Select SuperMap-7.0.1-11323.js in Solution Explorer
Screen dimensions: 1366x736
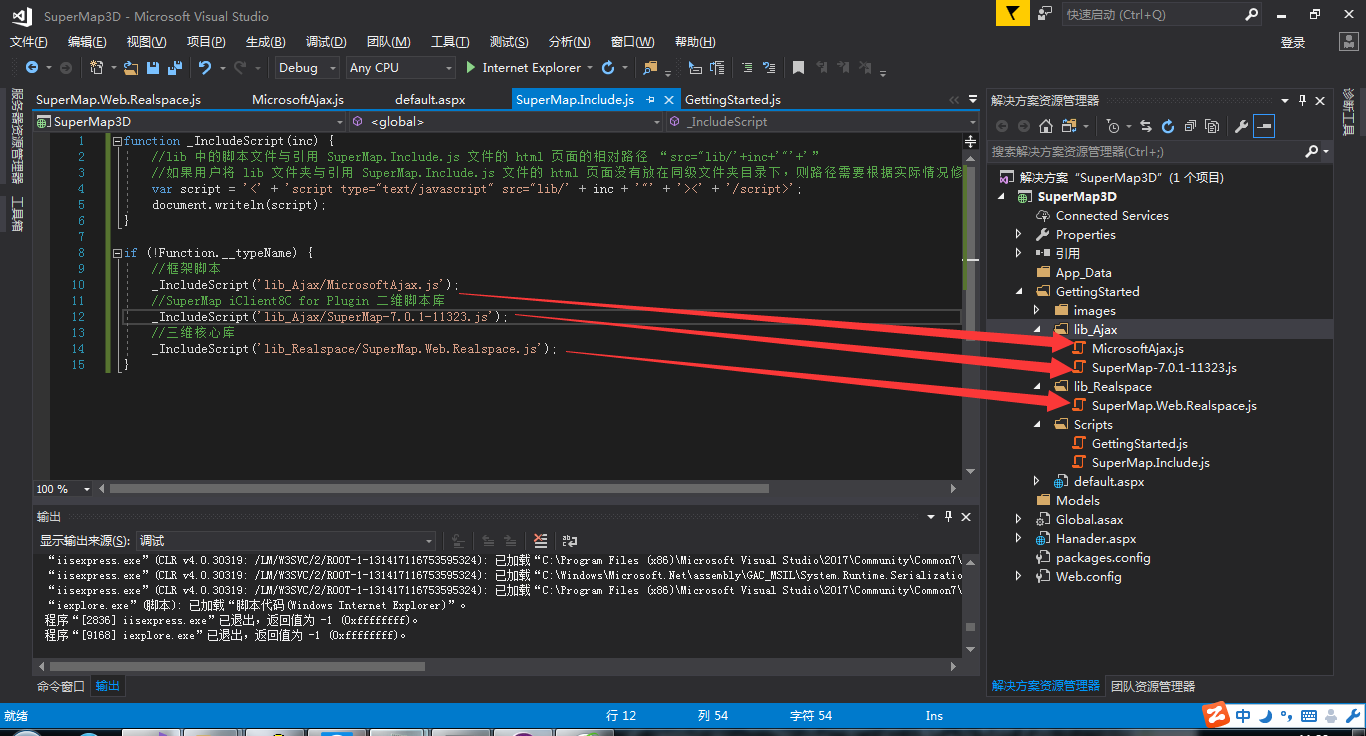(x=1164, y=368)
